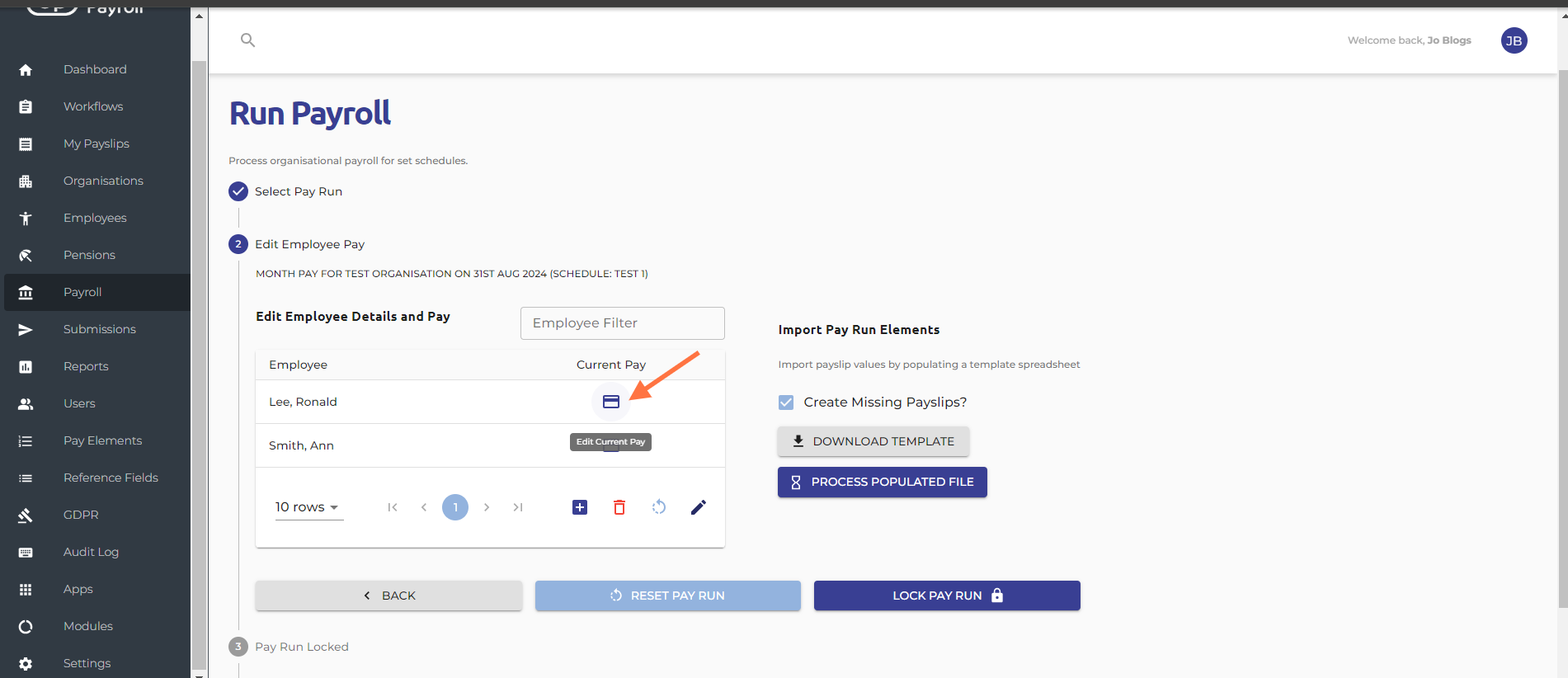Viewport: 1568px width, 678px height.
Task: Uncheck Create Missing Payslips checkbox
Action: (x=786, y=403)
